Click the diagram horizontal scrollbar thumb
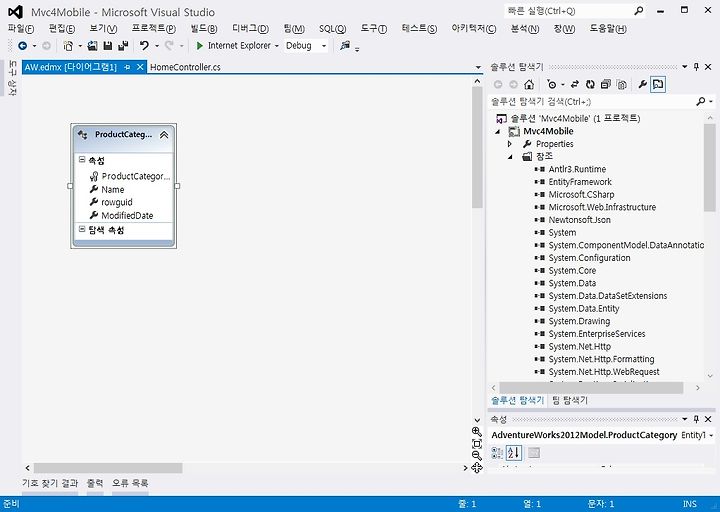This screenshot has height=512, width=720. (108, 468)
